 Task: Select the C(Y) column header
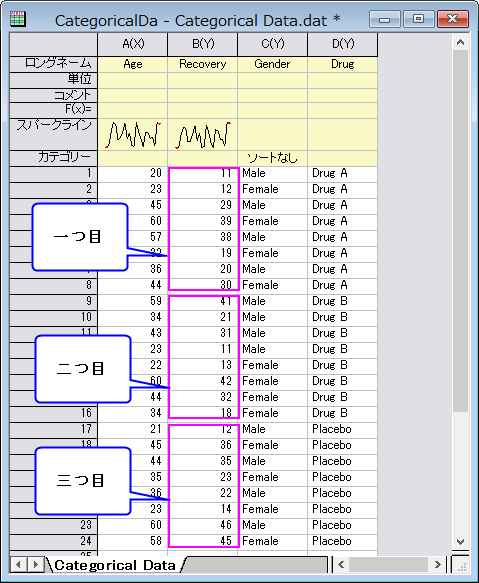pyautogui.click(x=273, y=44)
